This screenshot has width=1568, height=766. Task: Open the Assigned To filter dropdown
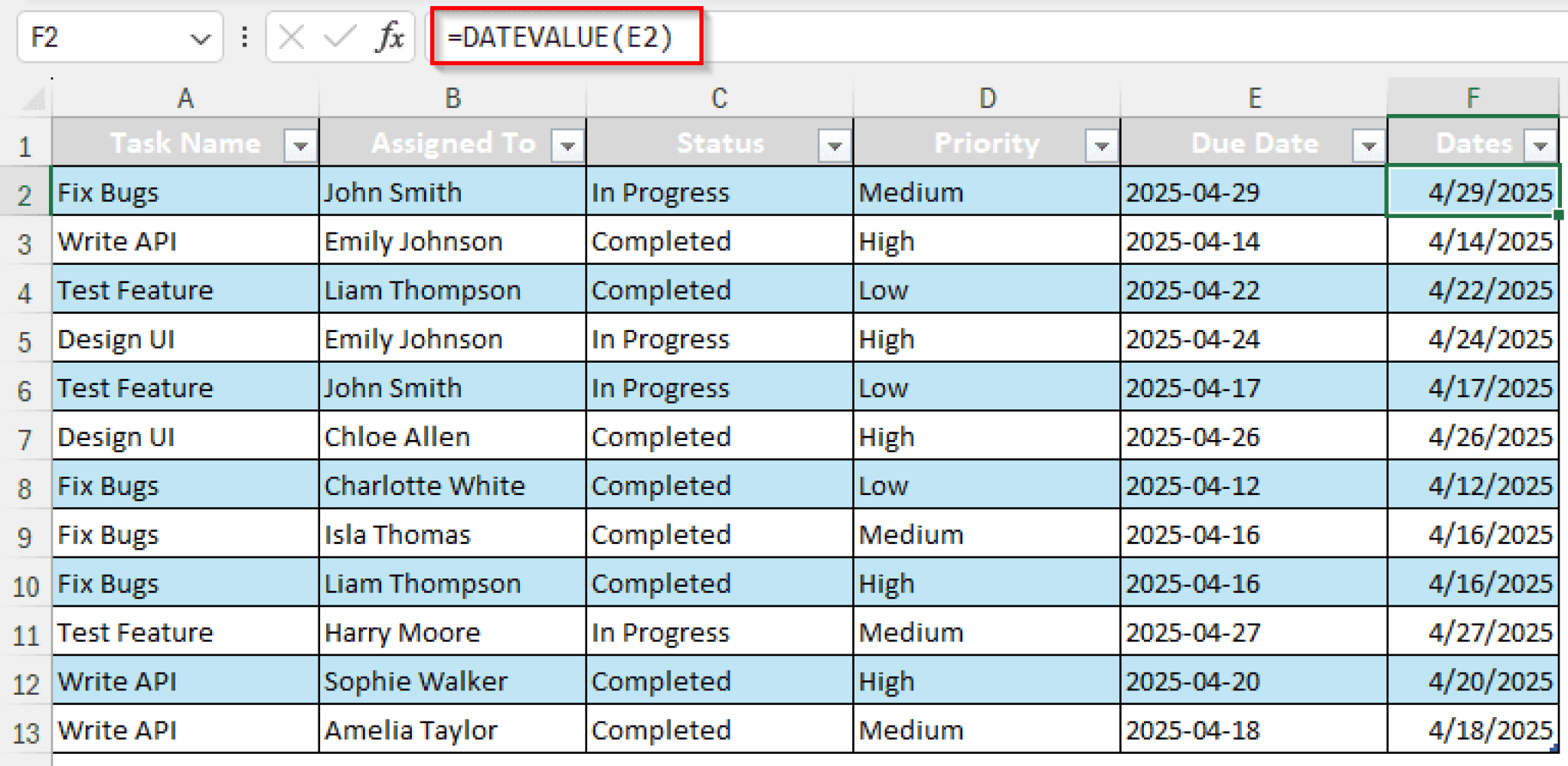567,145
